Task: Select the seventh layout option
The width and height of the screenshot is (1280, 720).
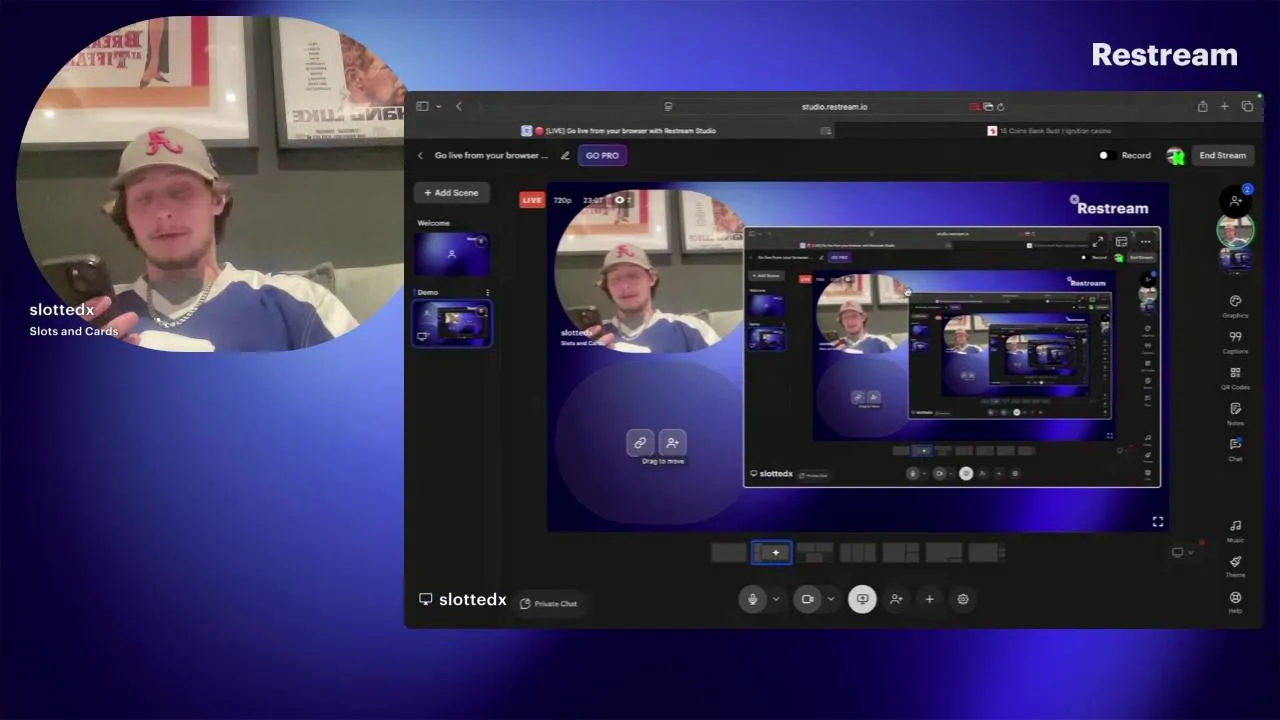Action: (x=987, y=552)
